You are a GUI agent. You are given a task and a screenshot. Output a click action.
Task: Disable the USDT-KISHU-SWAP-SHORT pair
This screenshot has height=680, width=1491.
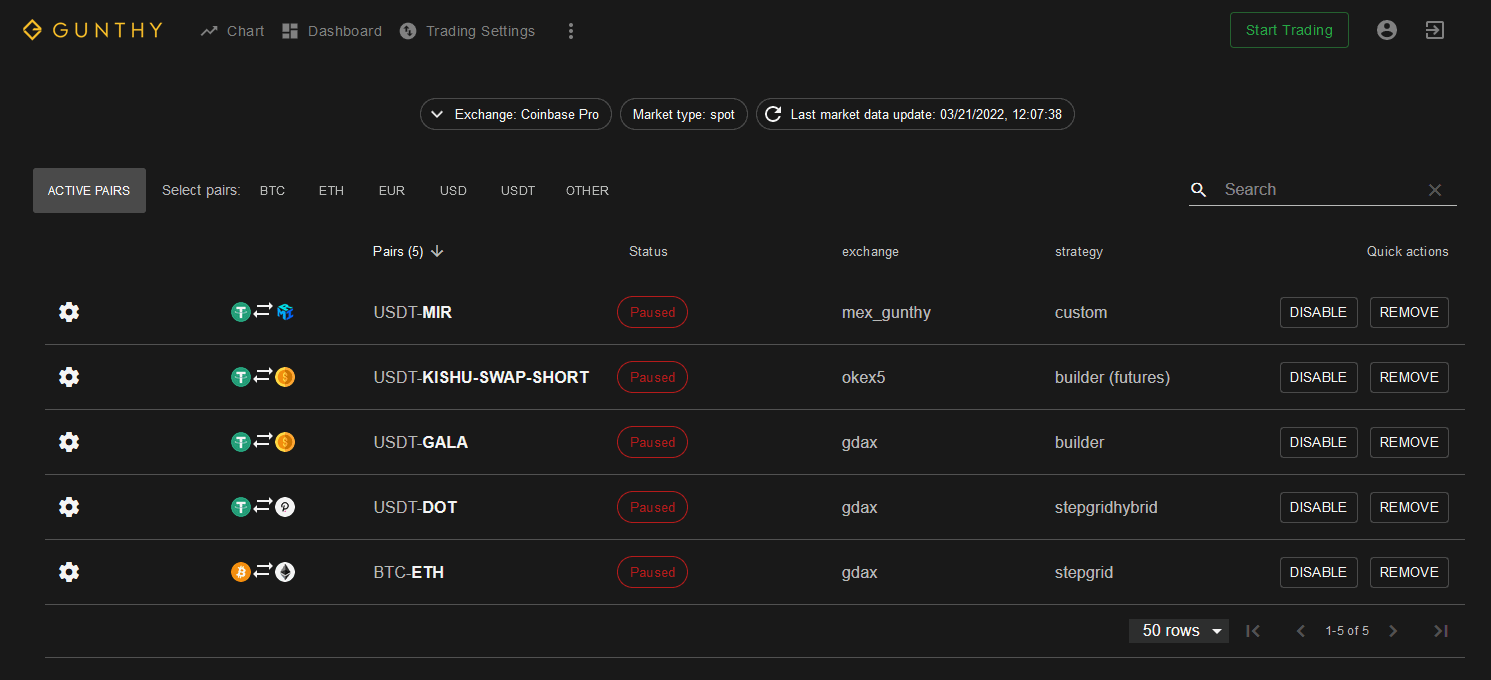point(1318,377)
